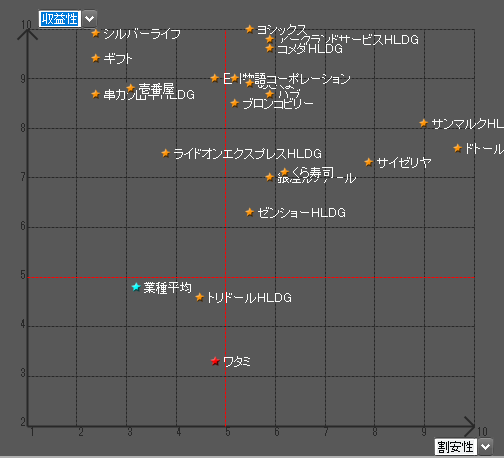Click the cyan 業種平均 star marker
Screen dimensions: 504x458
(136, 287)
